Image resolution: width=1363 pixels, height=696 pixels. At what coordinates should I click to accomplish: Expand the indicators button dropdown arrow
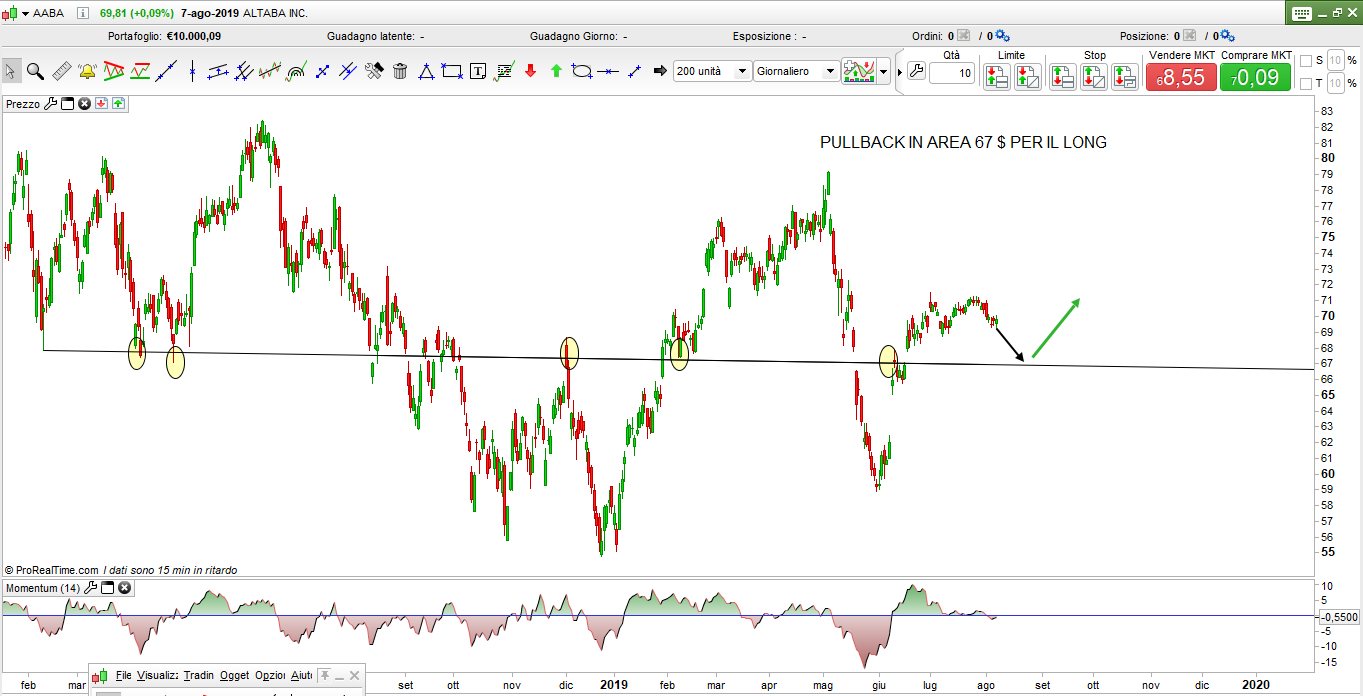883,72
